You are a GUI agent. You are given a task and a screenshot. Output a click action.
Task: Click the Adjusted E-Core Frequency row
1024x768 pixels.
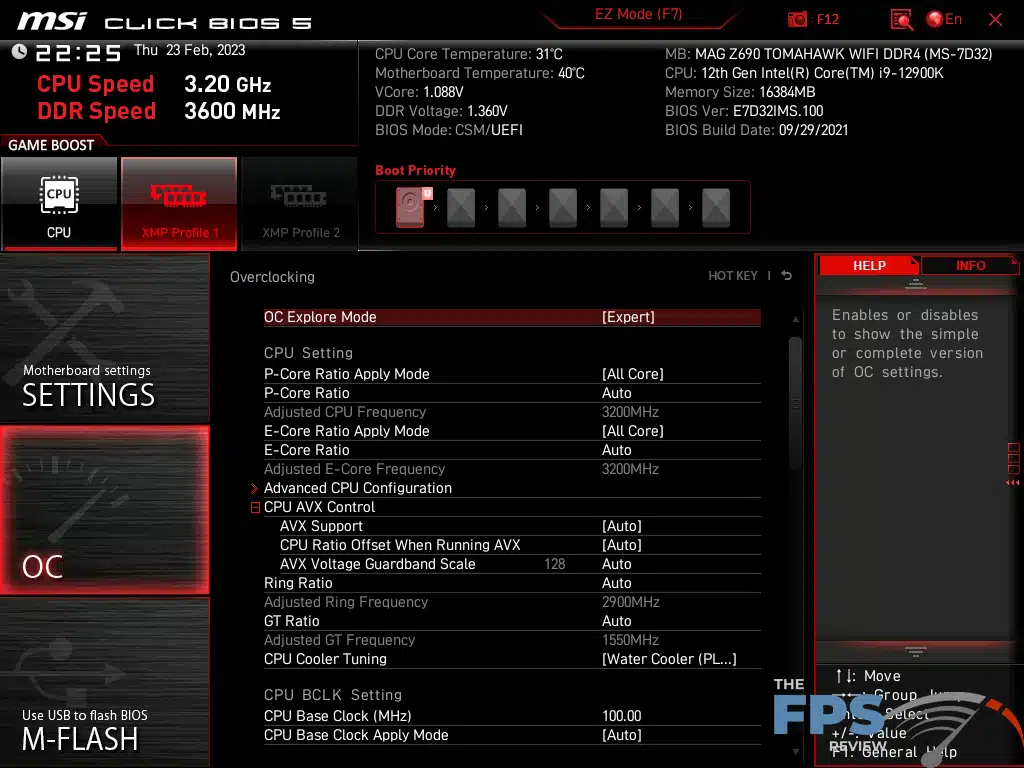pyautogui.click(x=512, y=469)
